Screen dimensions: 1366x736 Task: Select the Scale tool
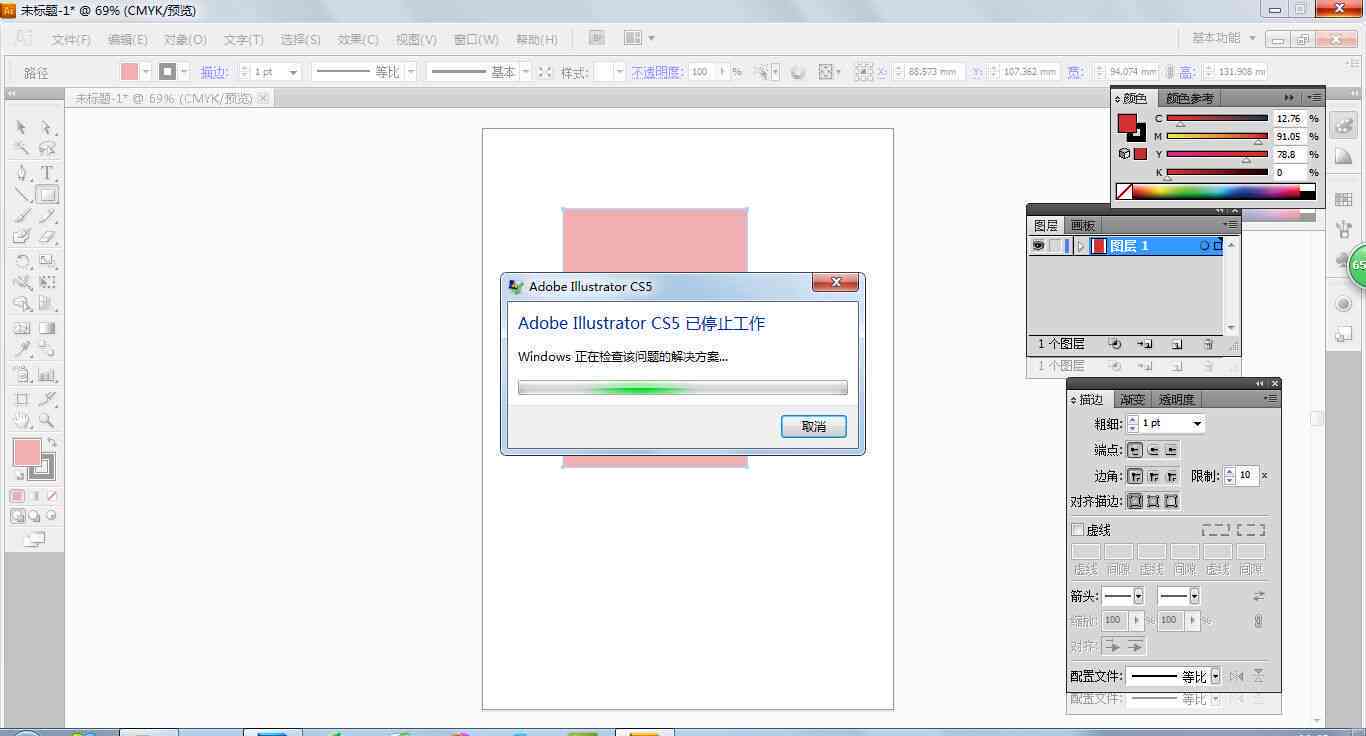[x=47, y=262]
